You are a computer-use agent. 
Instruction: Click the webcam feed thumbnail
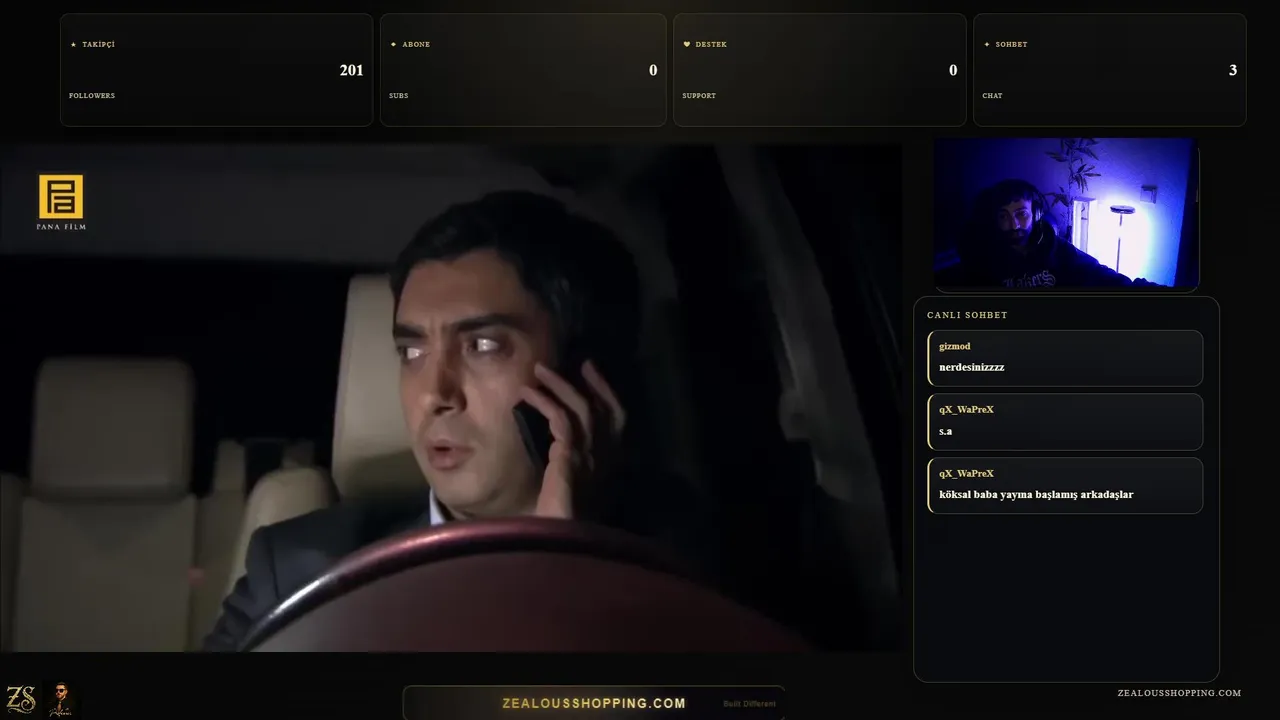[x=1066, y=213]
